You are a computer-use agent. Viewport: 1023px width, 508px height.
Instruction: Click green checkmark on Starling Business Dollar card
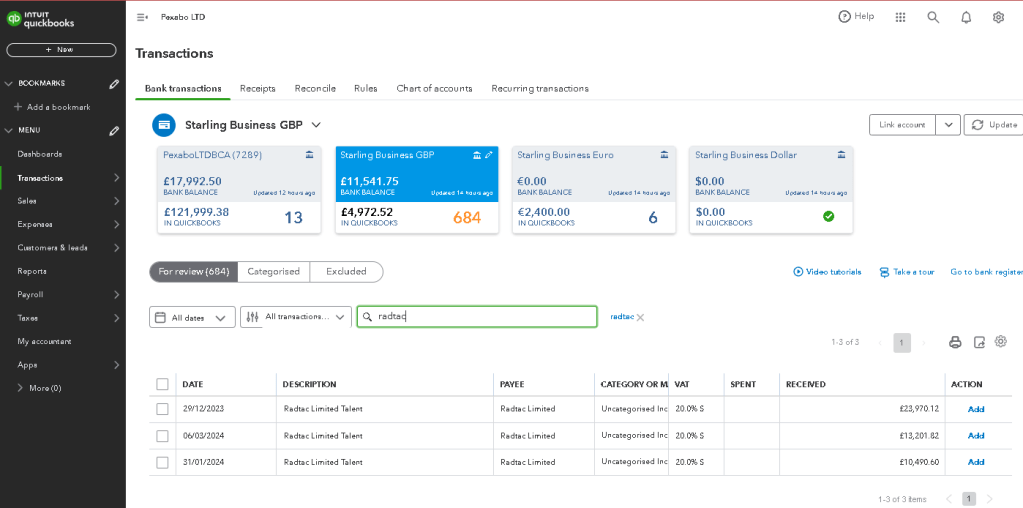(829, 217)
